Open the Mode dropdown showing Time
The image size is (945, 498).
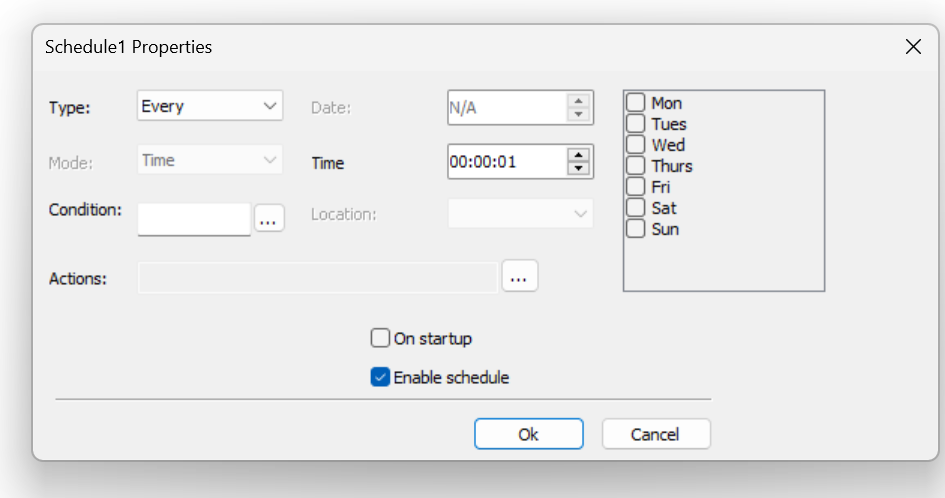(x=210, y=160)
